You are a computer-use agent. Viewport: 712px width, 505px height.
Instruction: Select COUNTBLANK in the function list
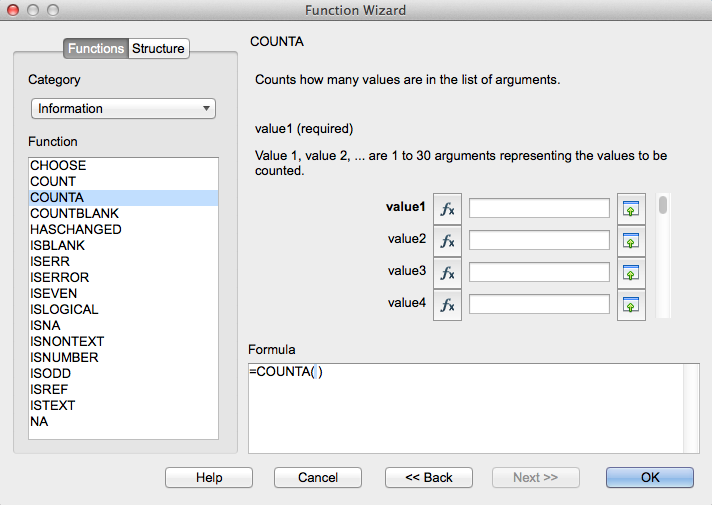tap(75, 213)
